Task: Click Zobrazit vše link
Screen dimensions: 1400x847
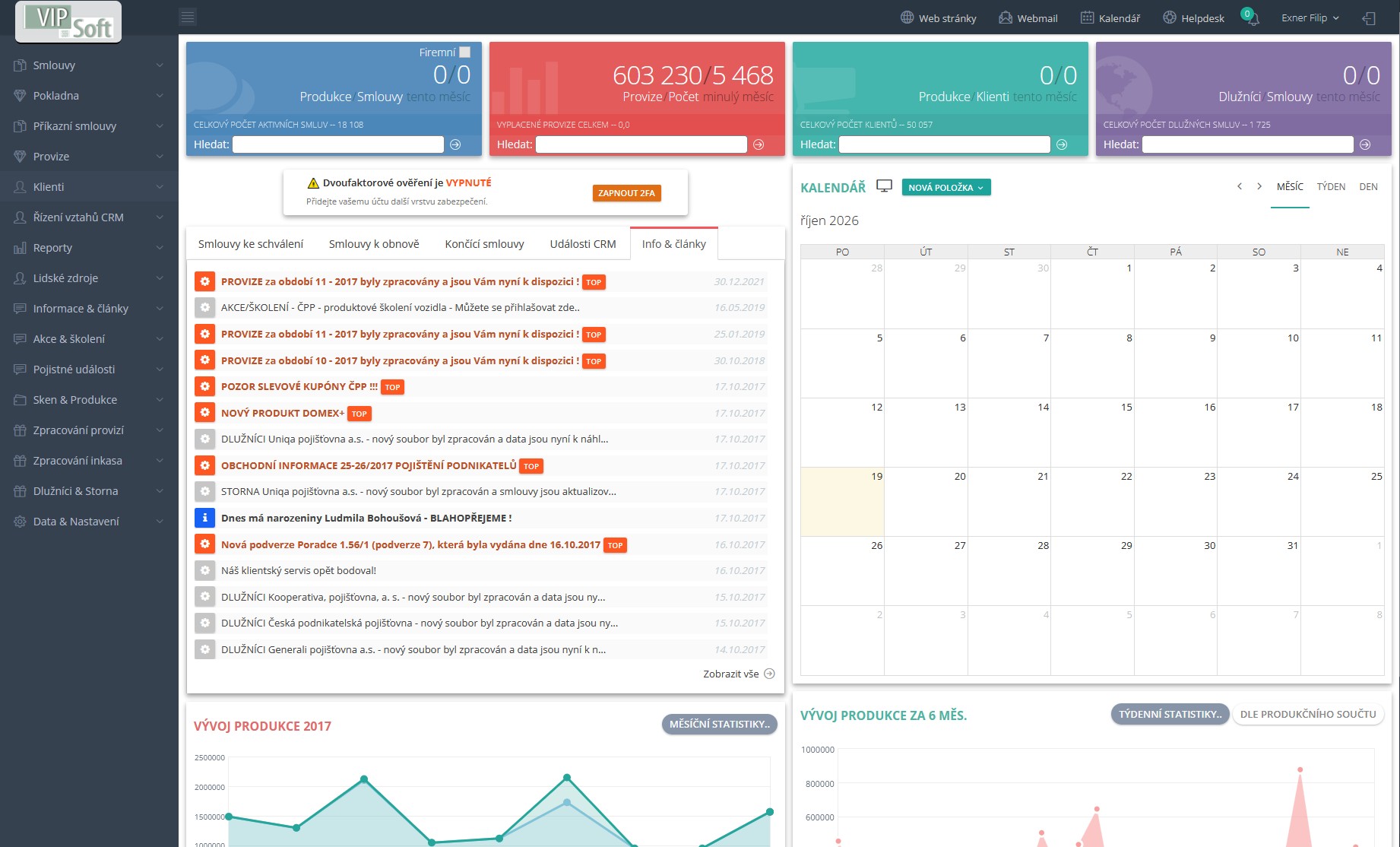Action: (739, 674)
